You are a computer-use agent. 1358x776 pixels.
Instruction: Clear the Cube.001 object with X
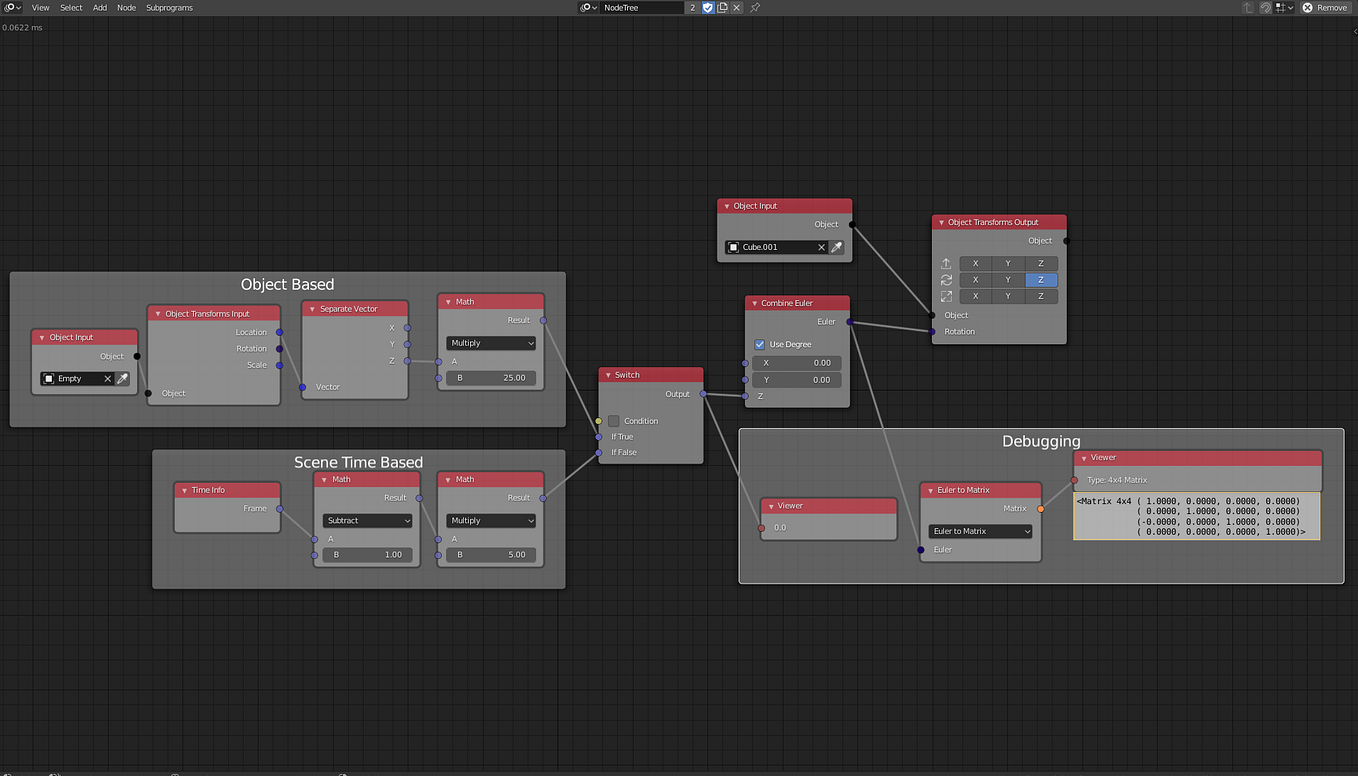tap(822, 247)
